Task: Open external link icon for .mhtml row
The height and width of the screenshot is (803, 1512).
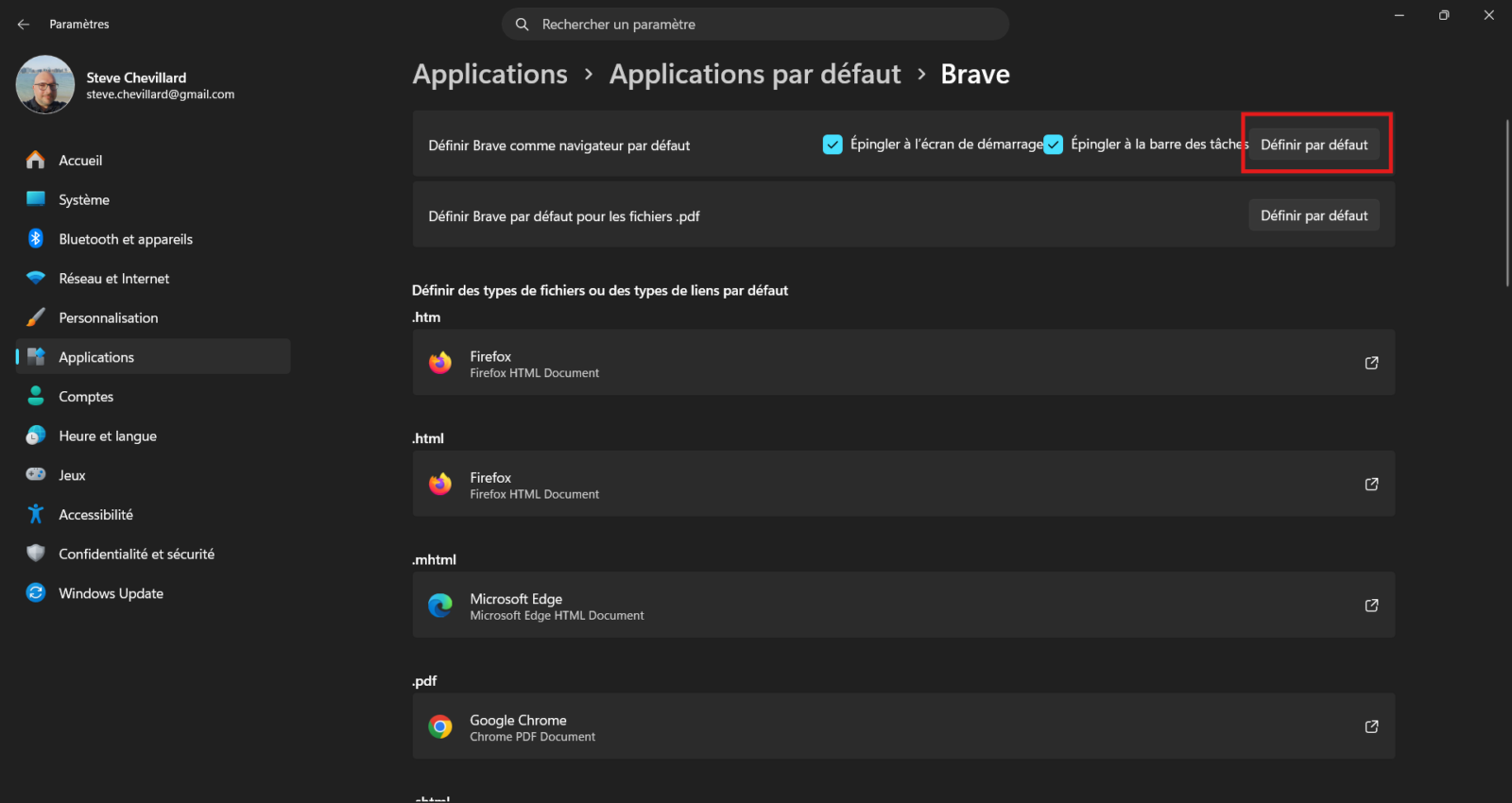Action: 1371,606
